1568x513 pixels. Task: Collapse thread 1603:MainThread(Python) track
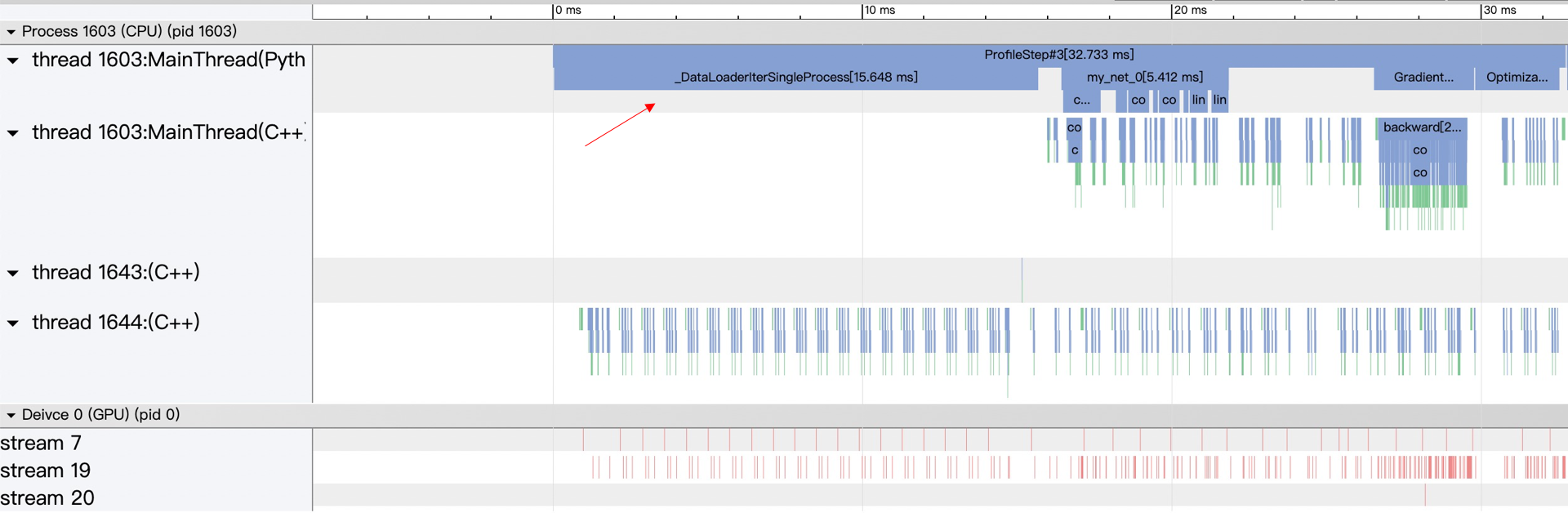tap(13, 60)
